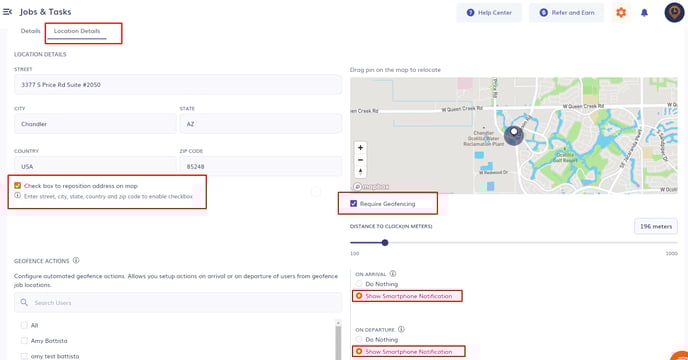Click the map zoom out button
Image resolution: width=688 pixels, height=360 pixels.
pyautogui.click(x=360, y=160)
